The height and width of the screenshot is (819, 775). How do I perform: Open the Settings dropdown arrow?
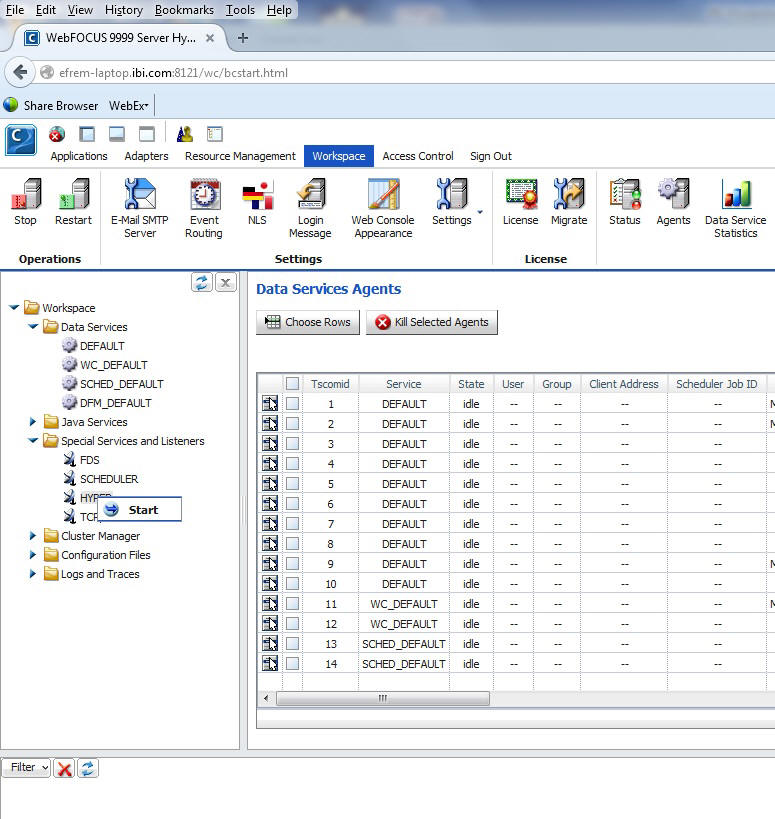pyautogui.click(x=480, y=212)
